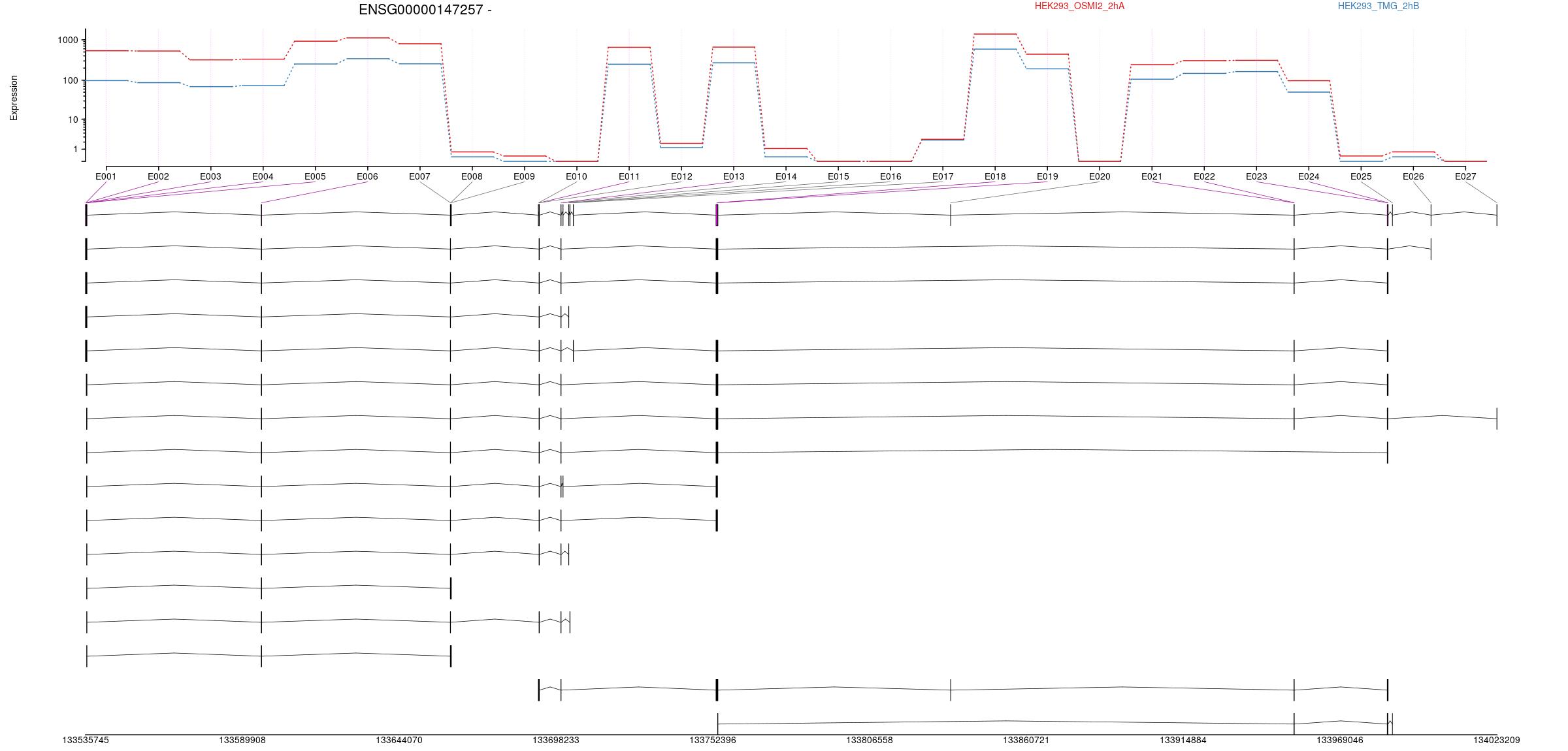Click exon label E022
Screen dimensions: 1568x751
(x=1204, y=176)
